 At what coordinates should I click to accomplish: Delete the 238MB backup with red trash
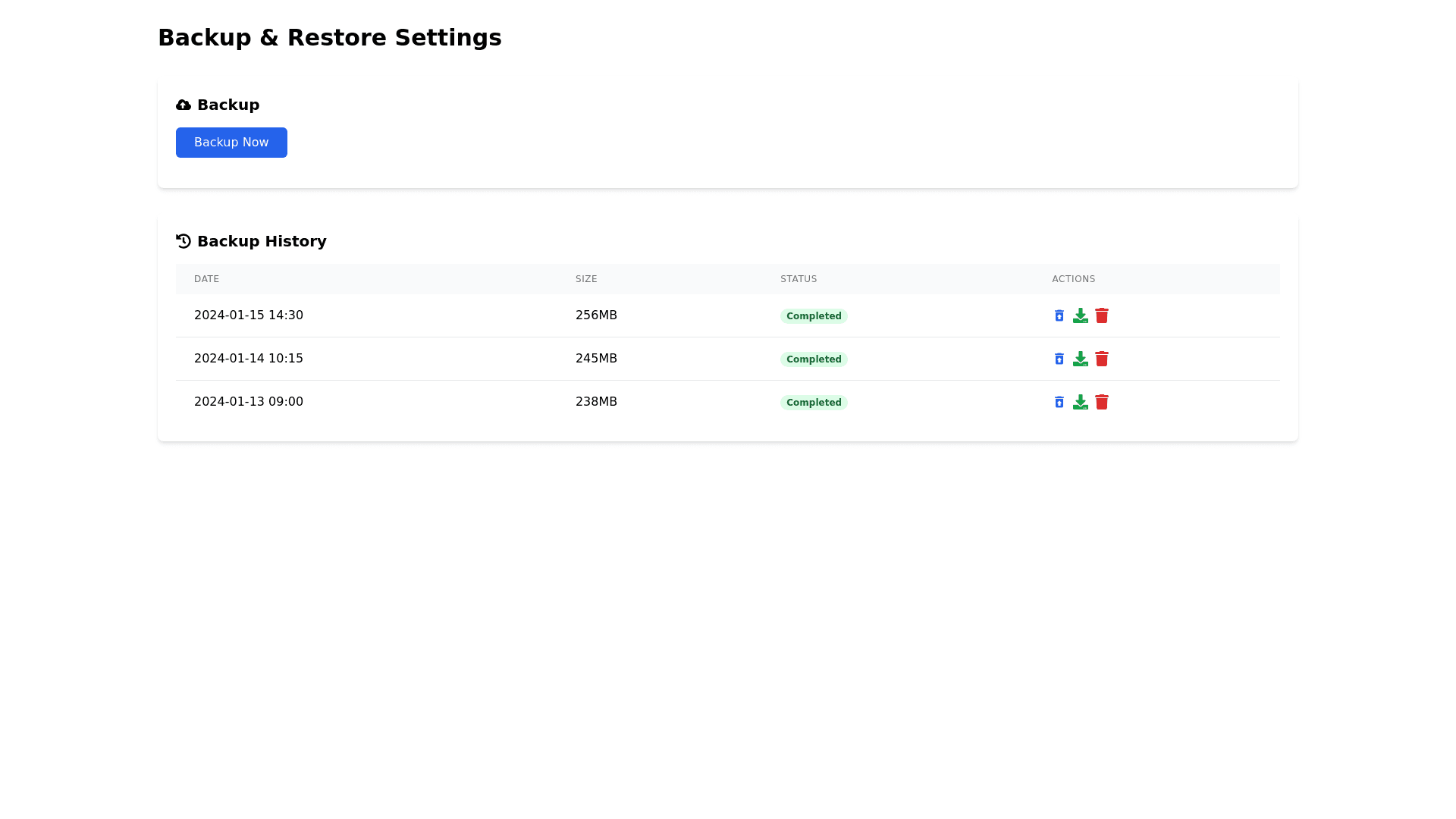click(1102, 402)
